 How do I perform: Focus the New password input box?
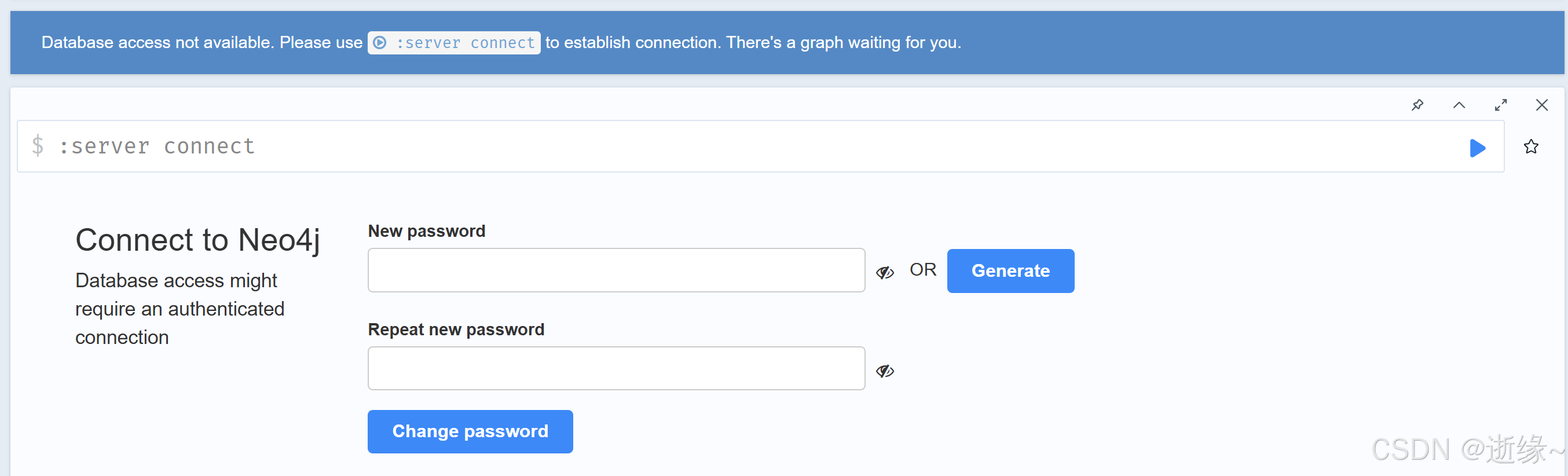pyautogui.click(x=616, y=270)
